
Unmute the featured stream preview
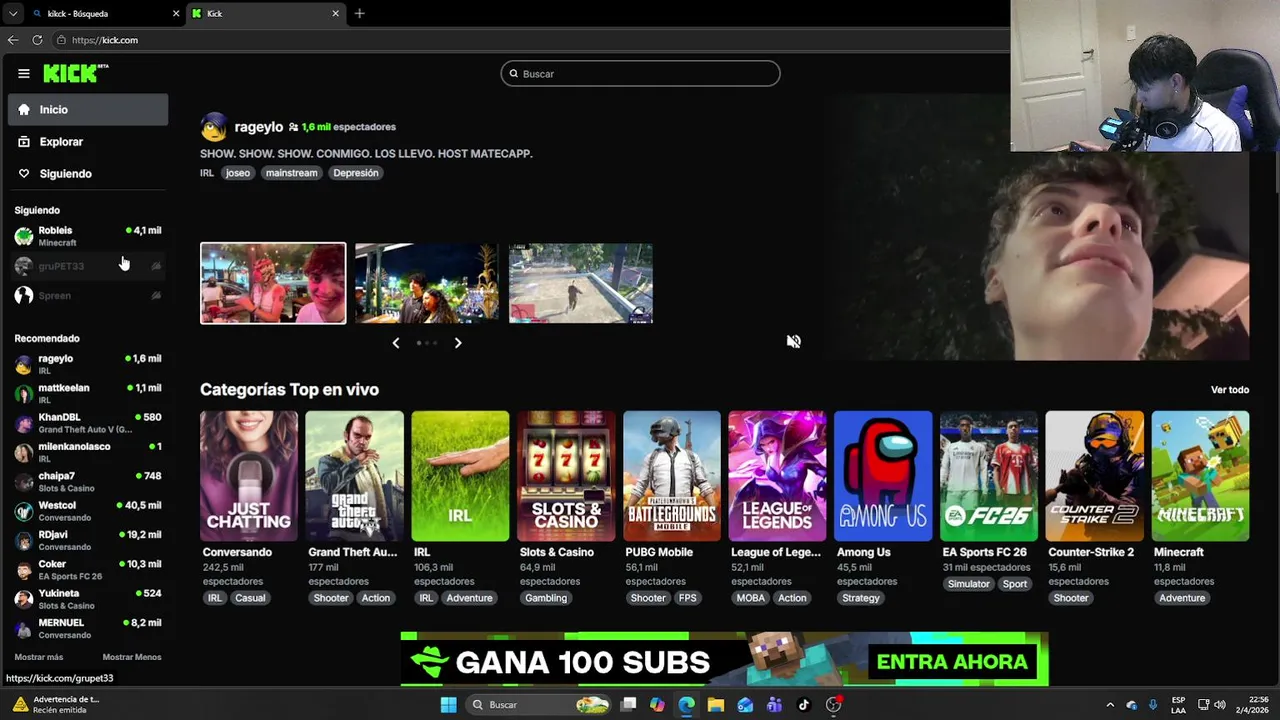click(794, 342)
